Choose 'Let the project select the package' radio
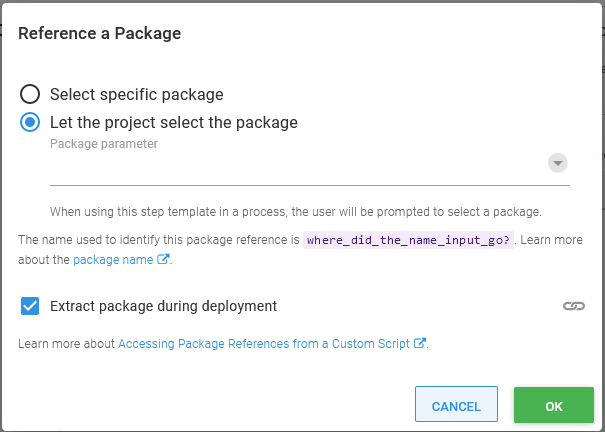The height and width of the screenshot is (432, 605). click(x=30, y=122)
